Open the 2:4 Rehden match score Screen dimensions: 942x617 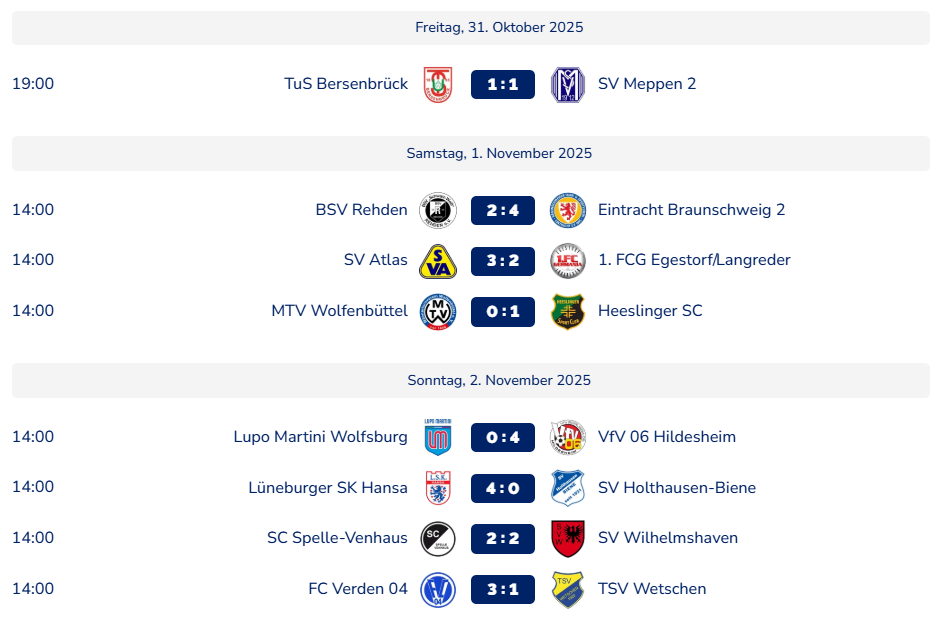503,210
